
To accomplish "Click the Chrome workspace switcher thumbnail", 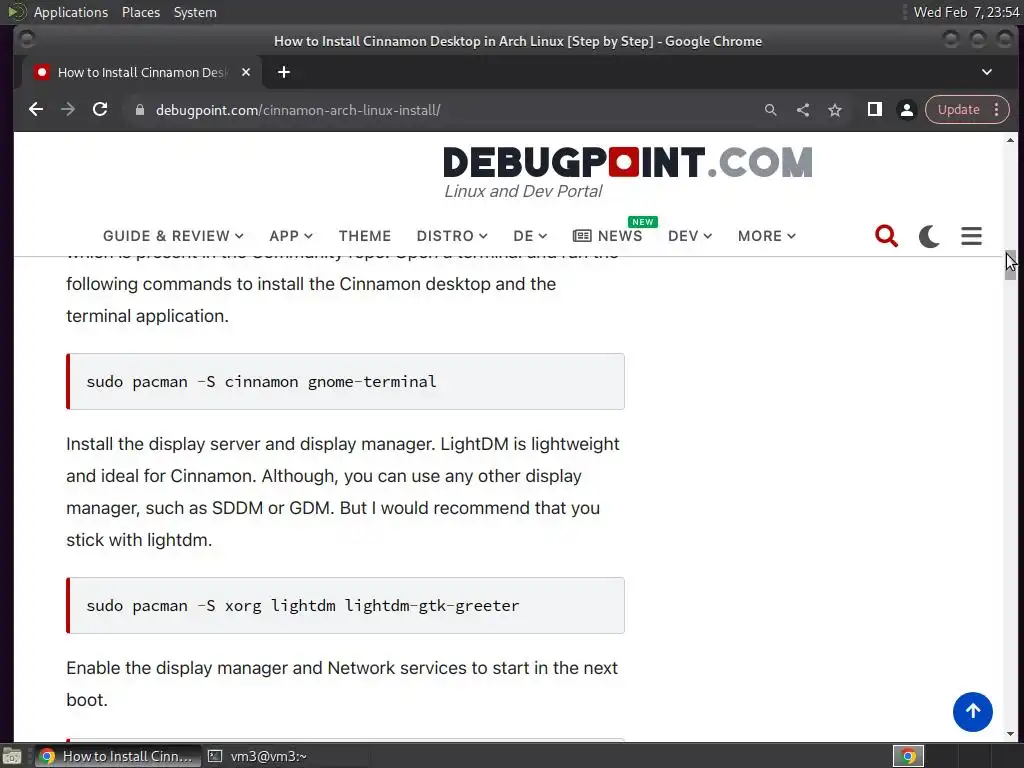I will [x=908, y=756].
